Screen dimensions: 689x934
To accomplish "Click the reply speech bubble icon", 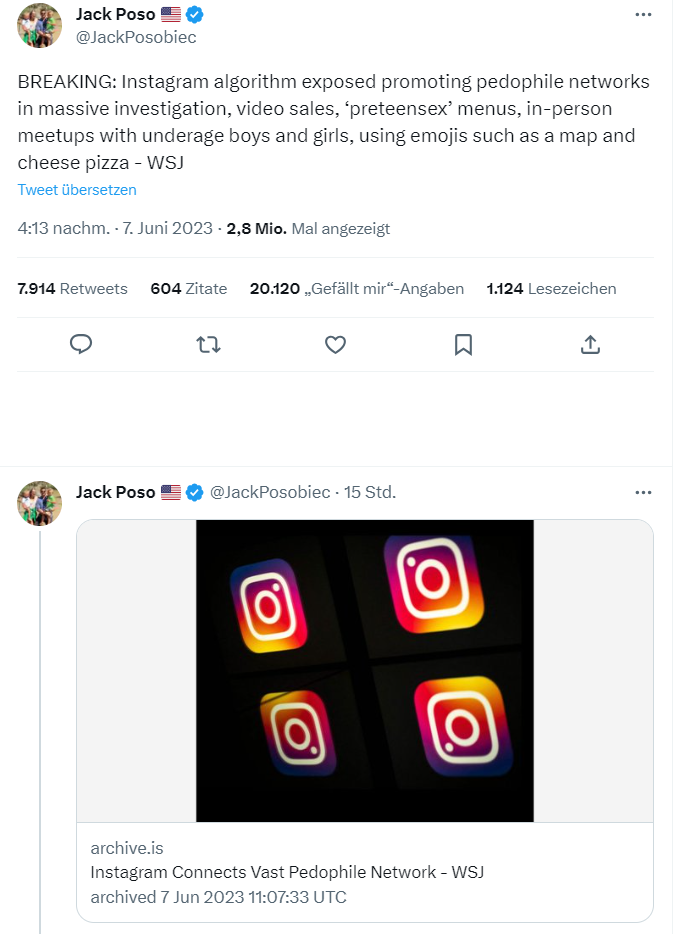I will click(x=82, y=345).
